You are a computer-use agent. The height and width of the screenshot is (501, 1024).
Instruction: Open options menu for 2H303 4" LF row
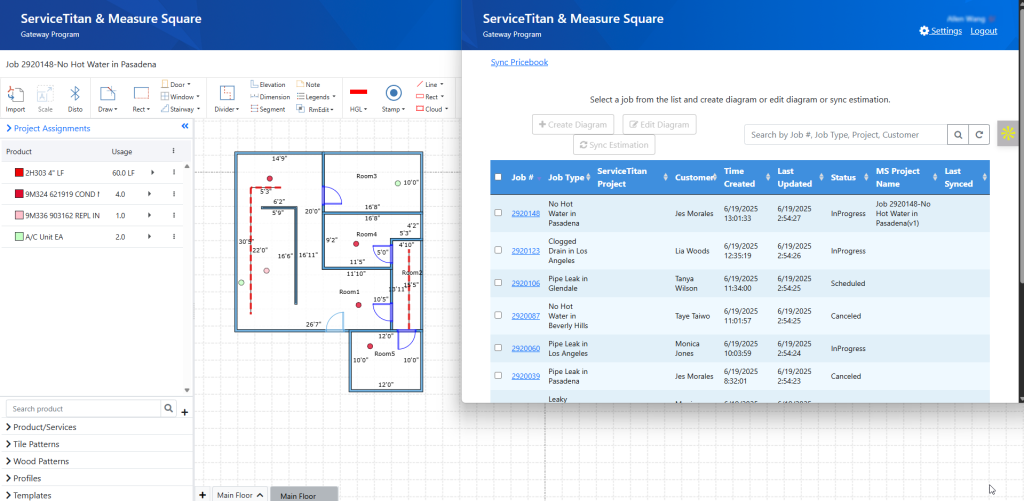point(174,172)
